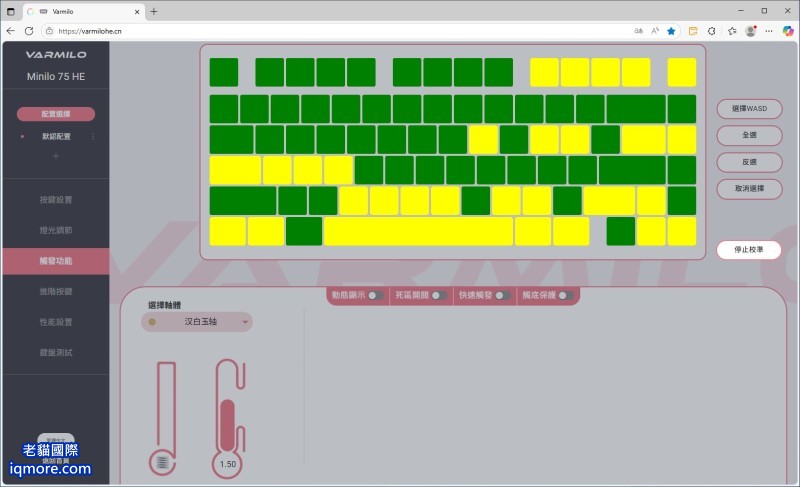Open the 性能設置 menu item

(56, 322)
